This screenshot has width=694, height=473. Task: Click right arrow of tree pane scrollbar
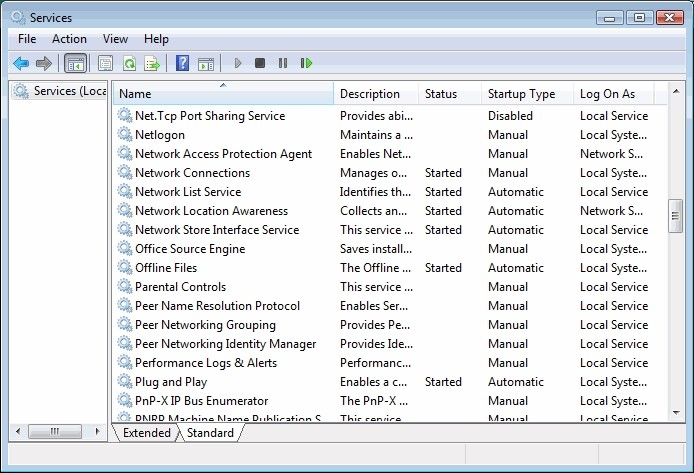97,431
